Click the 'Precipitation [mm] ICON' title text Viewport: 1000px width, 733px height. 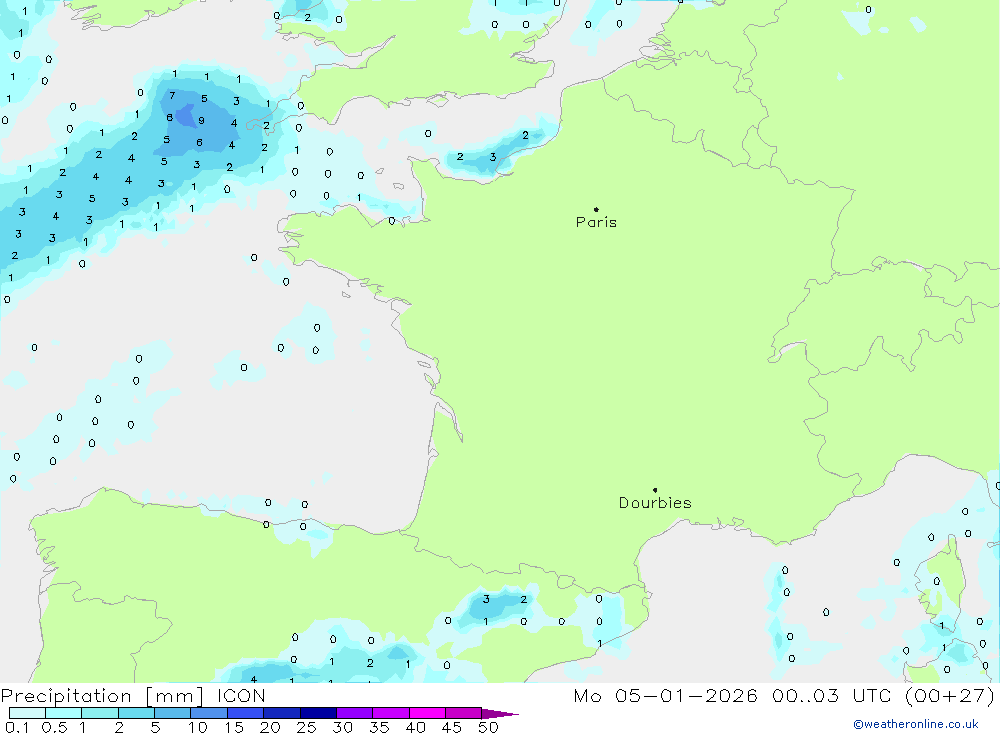pos(133,695)
